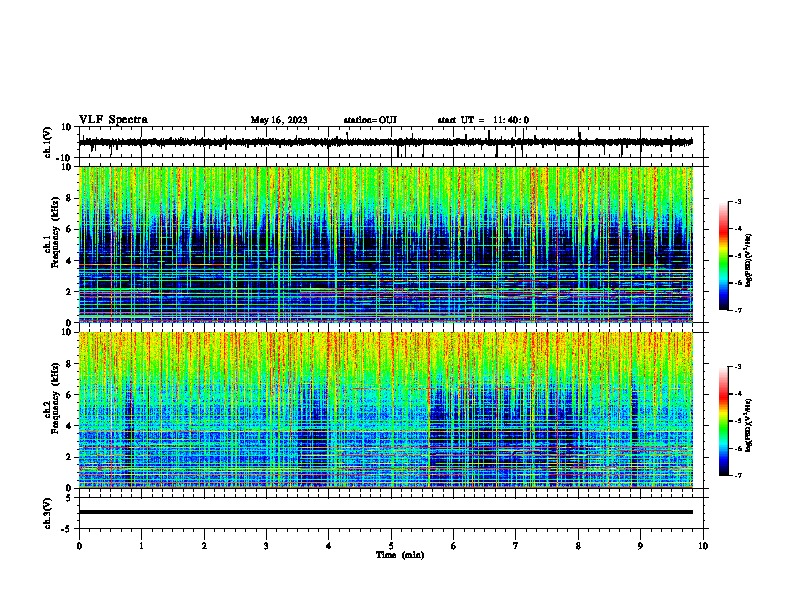Click the ch.1 'Frequency (kHz)' axis label
Image resolution: width=792 pixels, height=612 pixels.
tap(55, 233)
